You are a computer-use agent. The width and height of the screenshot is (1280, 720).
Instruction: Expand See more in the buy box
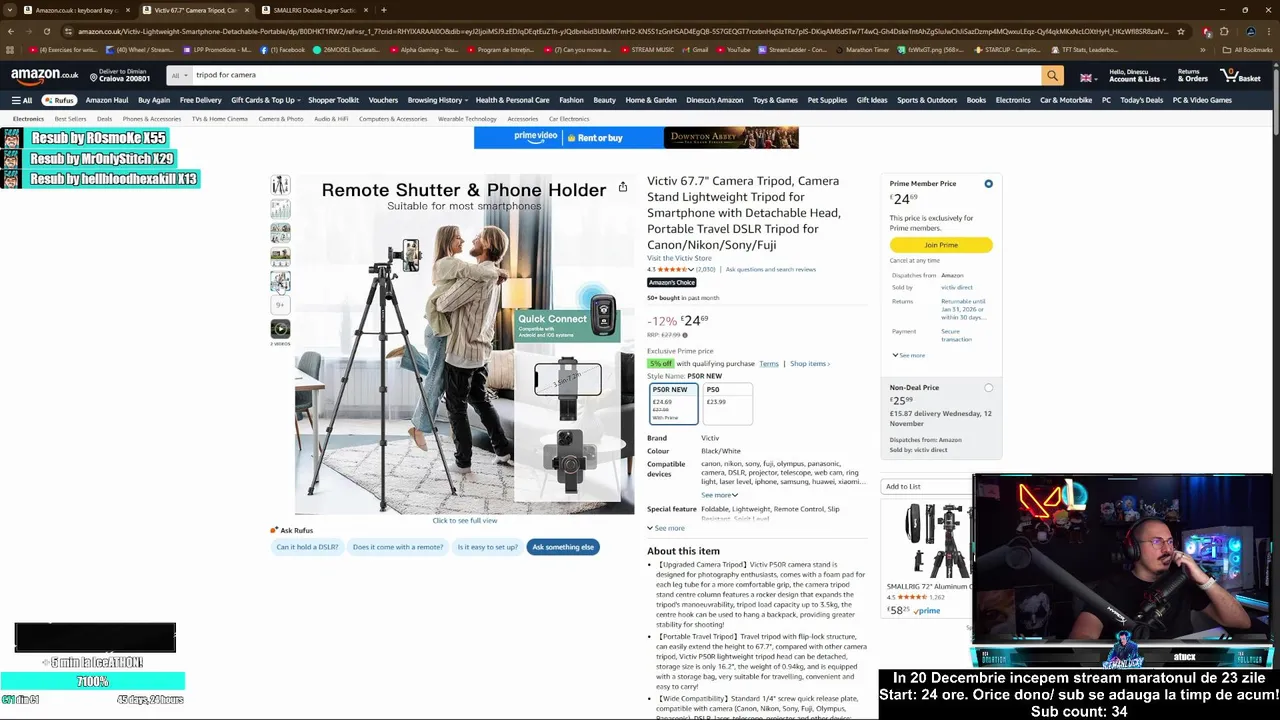point(909,355)
